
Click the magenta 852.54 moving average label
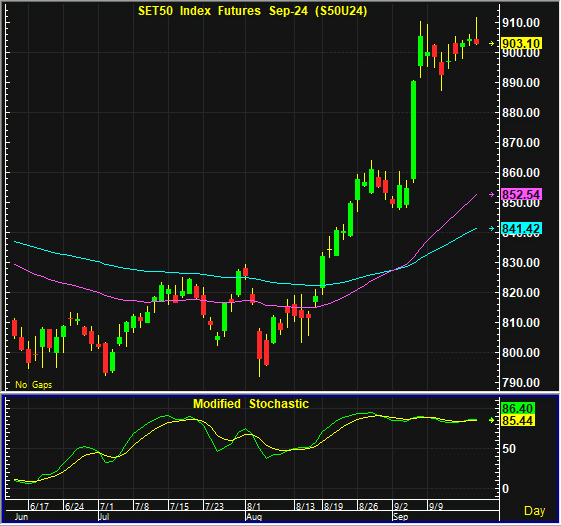[x=521, y=194]
